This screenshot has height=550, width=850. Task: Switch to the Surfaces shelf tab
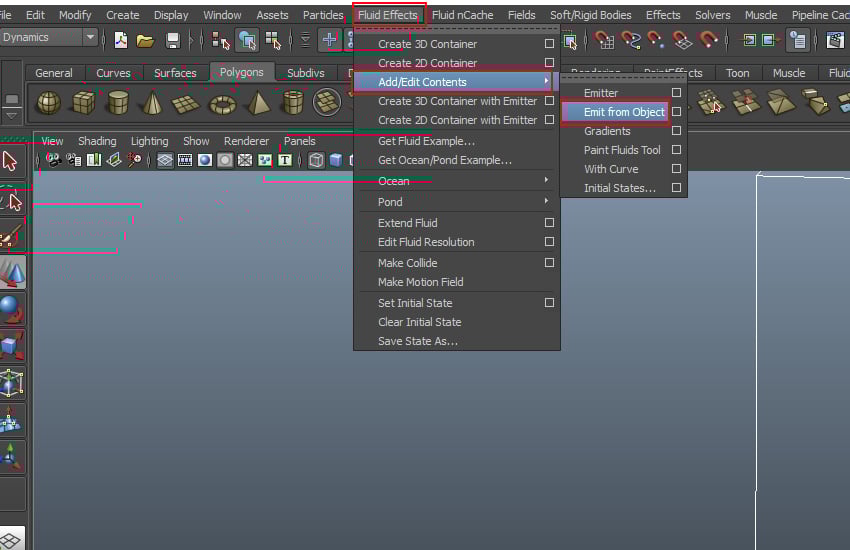coord(175,73)
